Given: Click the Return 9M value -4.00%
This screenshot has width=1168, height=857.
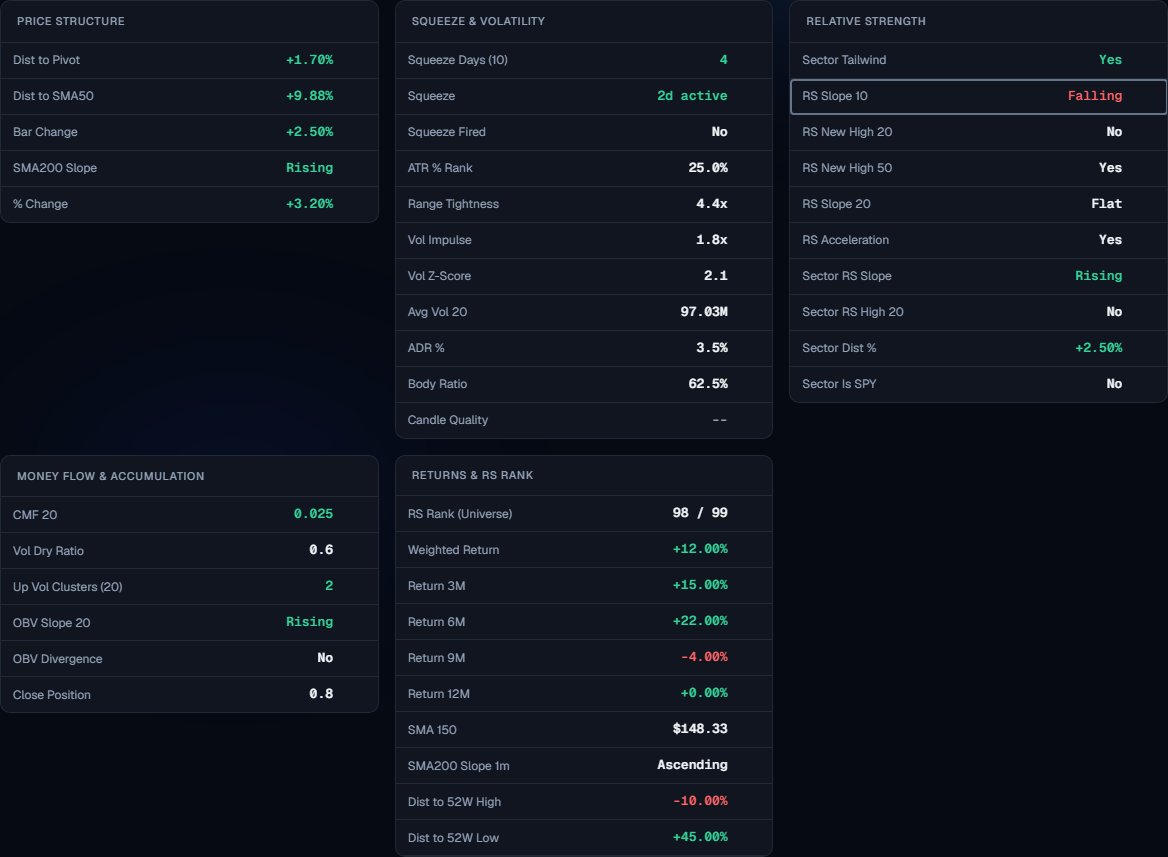Looking at the screenshot, I should click(x=704, y=657).
